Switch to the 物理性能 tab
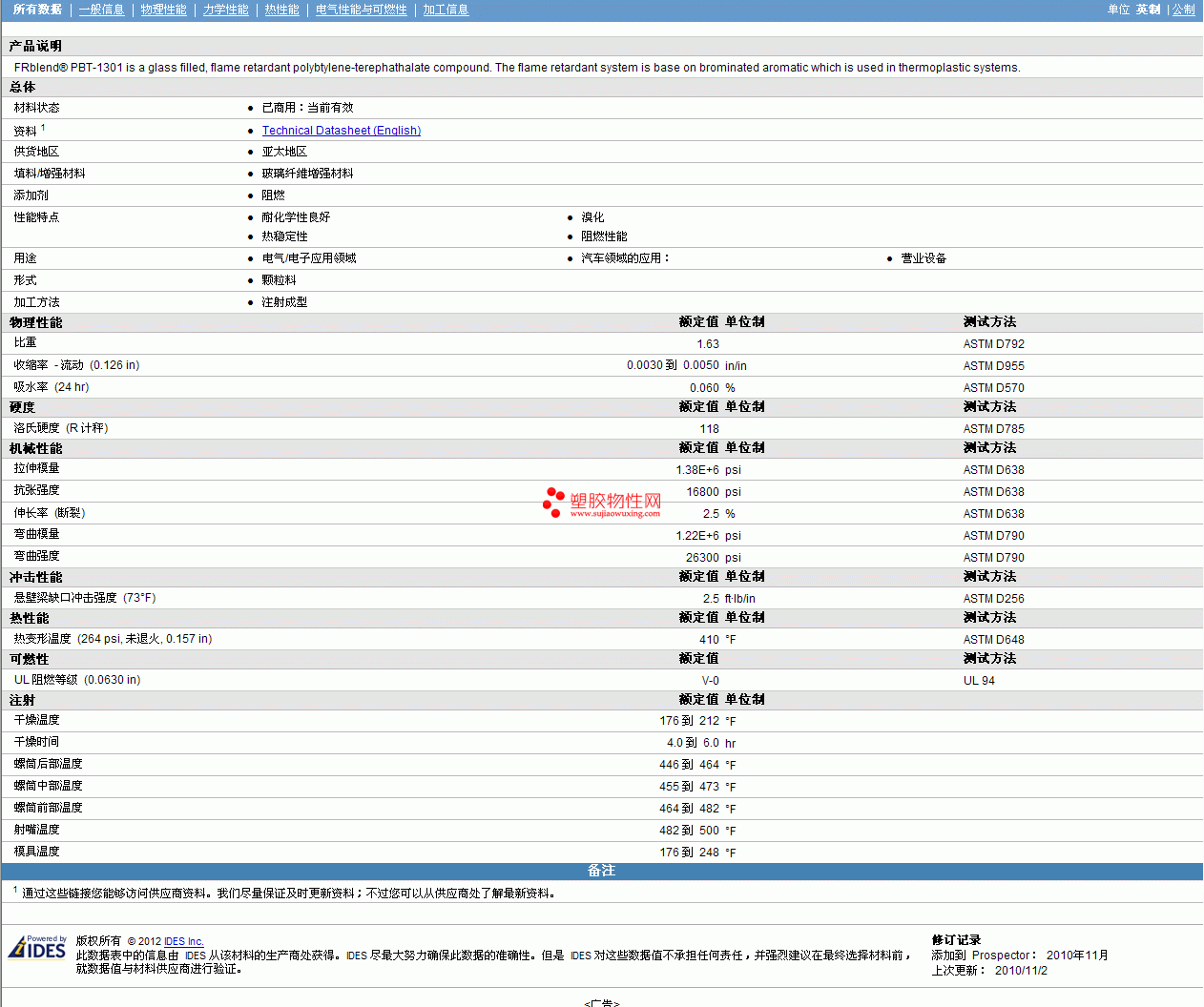Screen dimensions: 1204x1007 (163, 10)
